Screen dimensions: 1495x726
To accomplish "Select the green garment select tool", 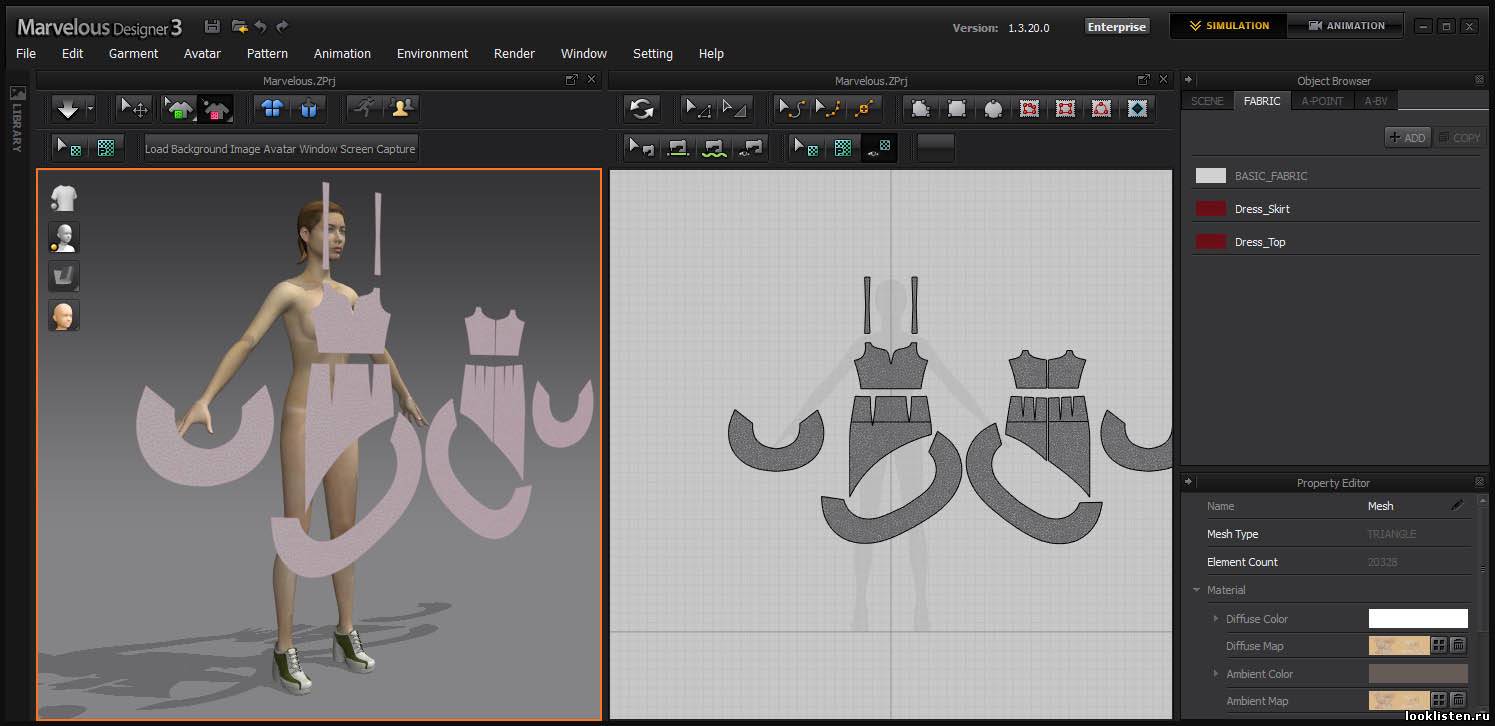I will pos(179,108).
